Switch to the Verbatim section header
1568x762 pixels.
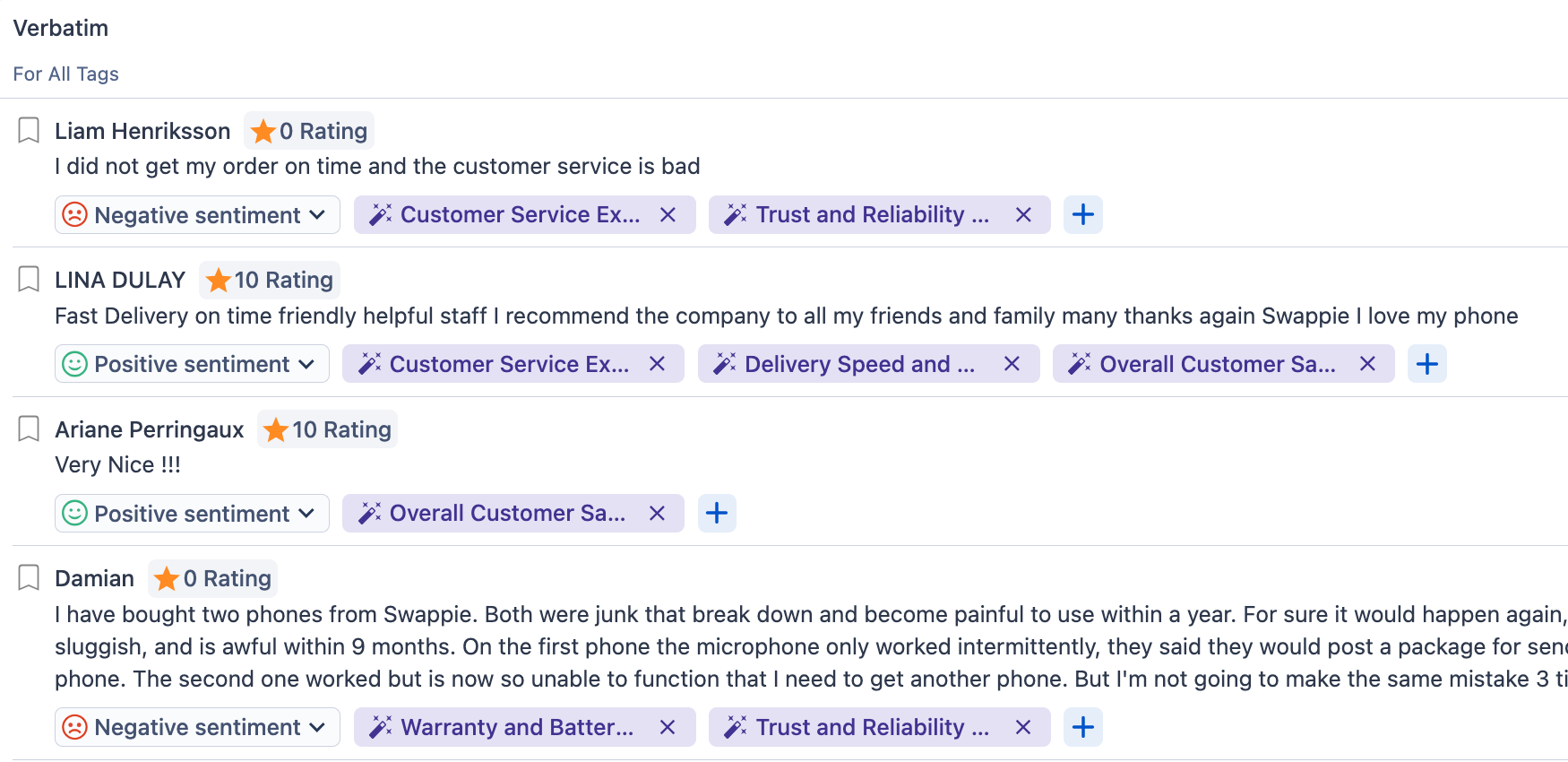point(60,28)
